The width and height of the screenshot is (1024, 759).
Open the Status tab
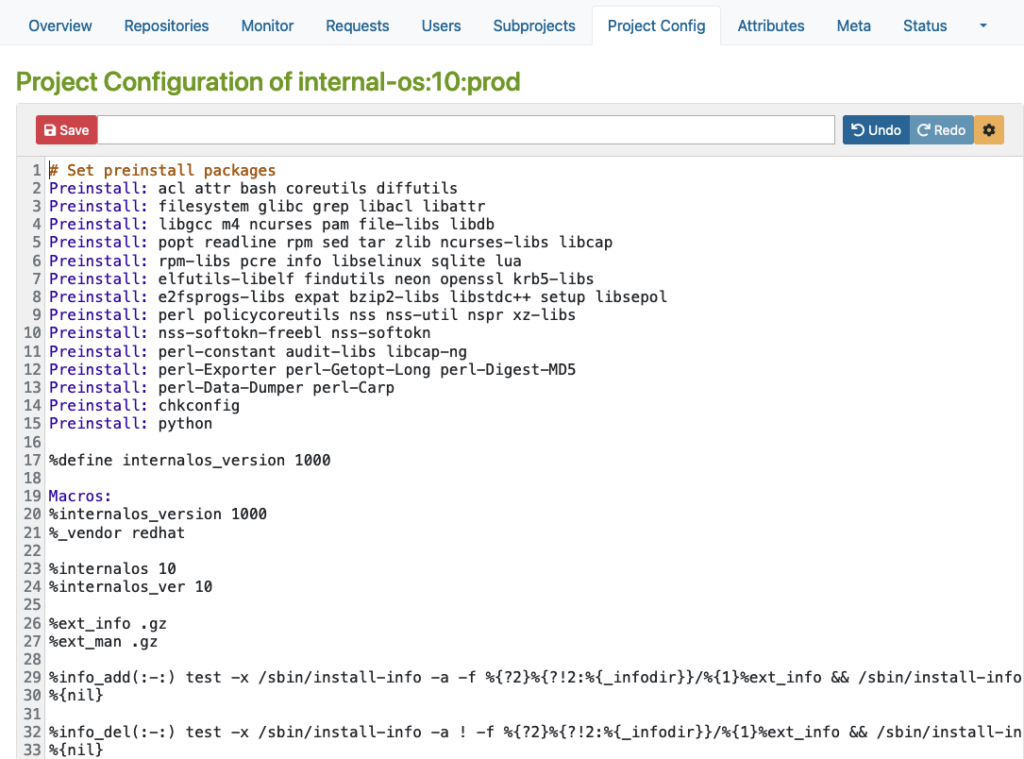[x=925, y=26]
